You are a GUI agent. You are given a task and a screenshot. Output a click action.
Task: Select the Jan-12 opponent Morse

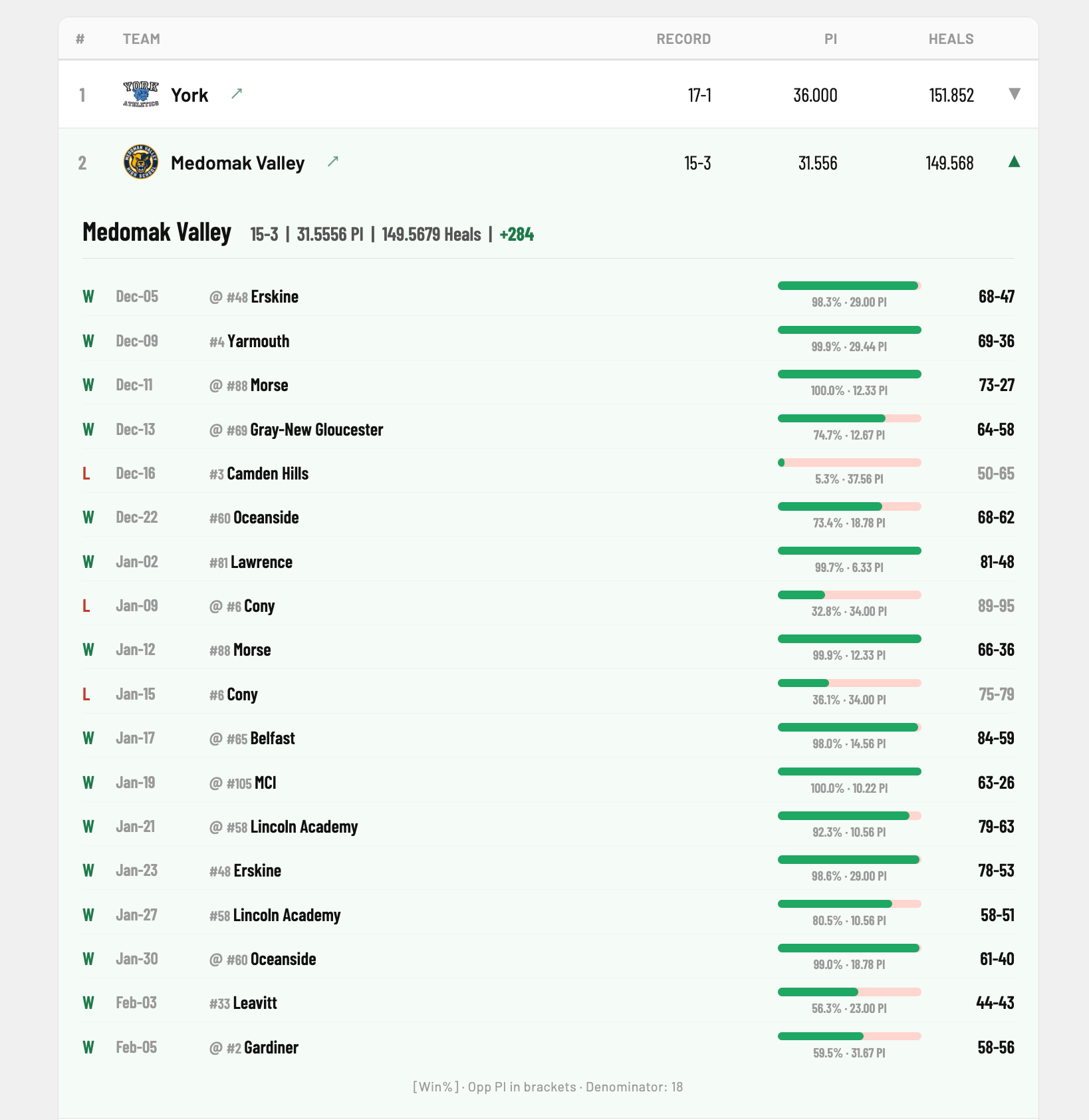tap(252, 650)
